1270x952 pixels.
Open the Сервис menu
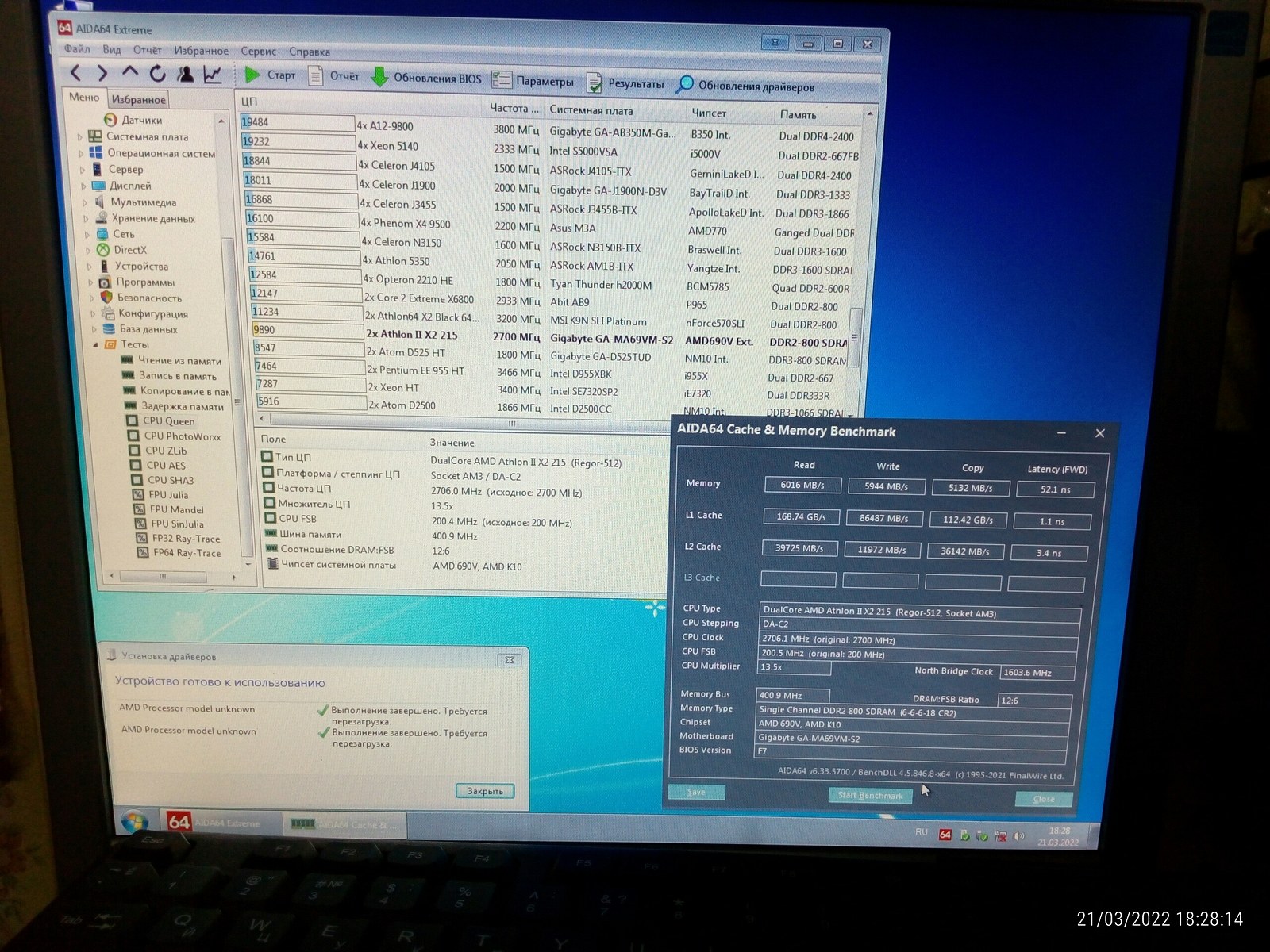pos(259,52)
